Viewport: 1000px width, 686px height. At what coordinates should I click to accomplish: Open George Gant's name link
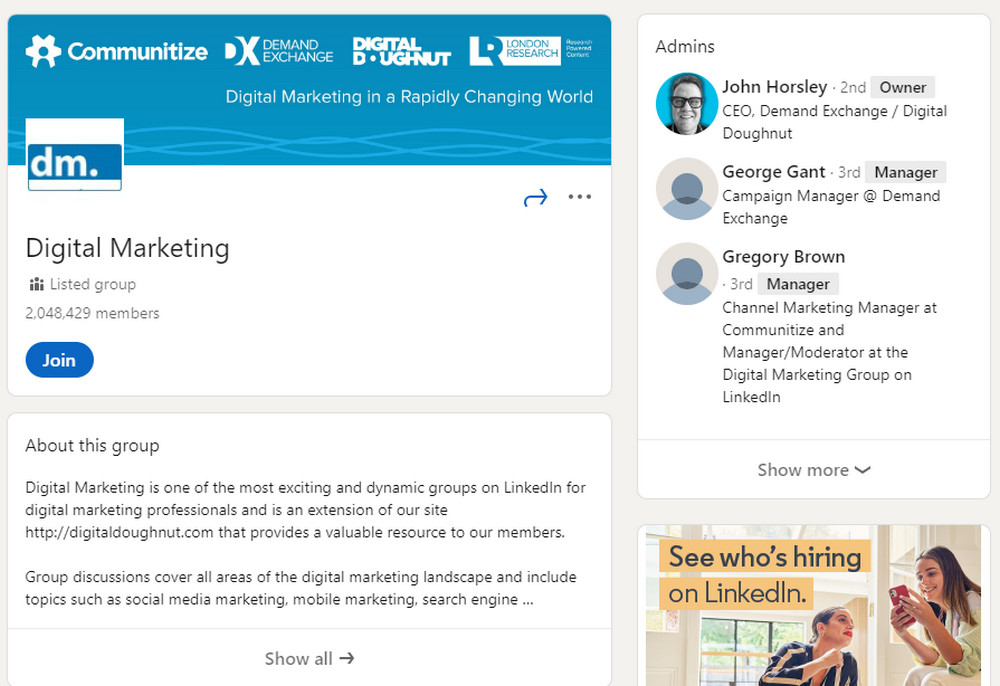click(x=774, y=171)
